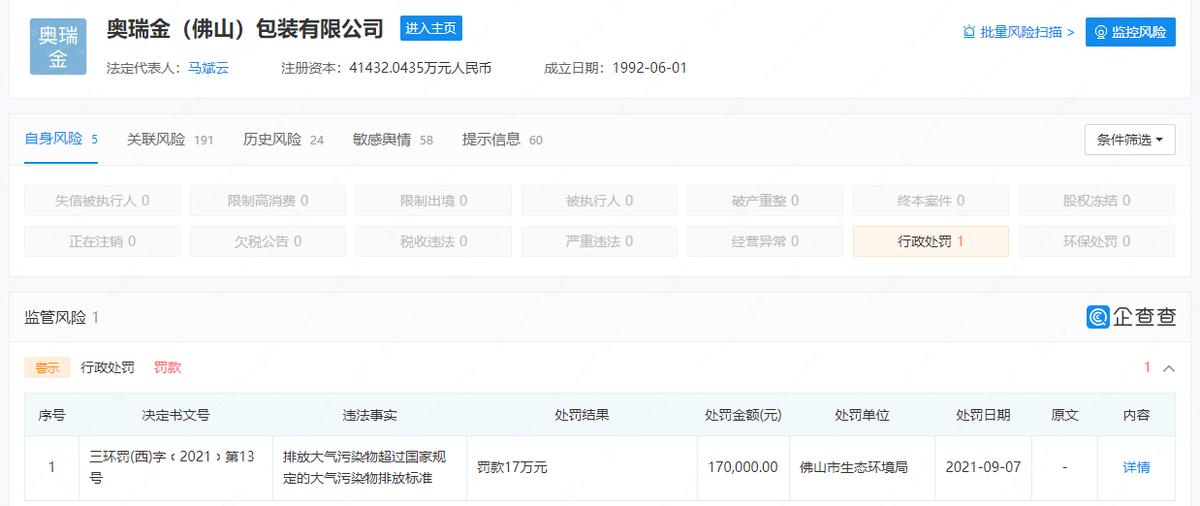Click the 罚款 penalty type label

pyautogui.click(x=167, y=368)
